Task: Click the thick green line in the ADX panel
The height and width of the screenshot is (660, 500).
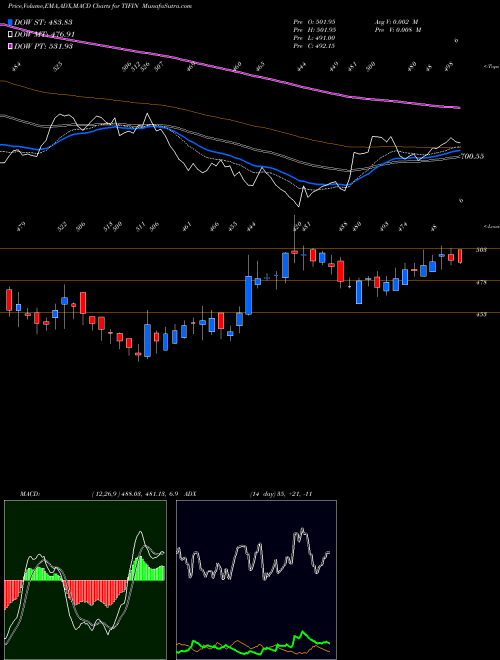Action: tap(302, 633)
